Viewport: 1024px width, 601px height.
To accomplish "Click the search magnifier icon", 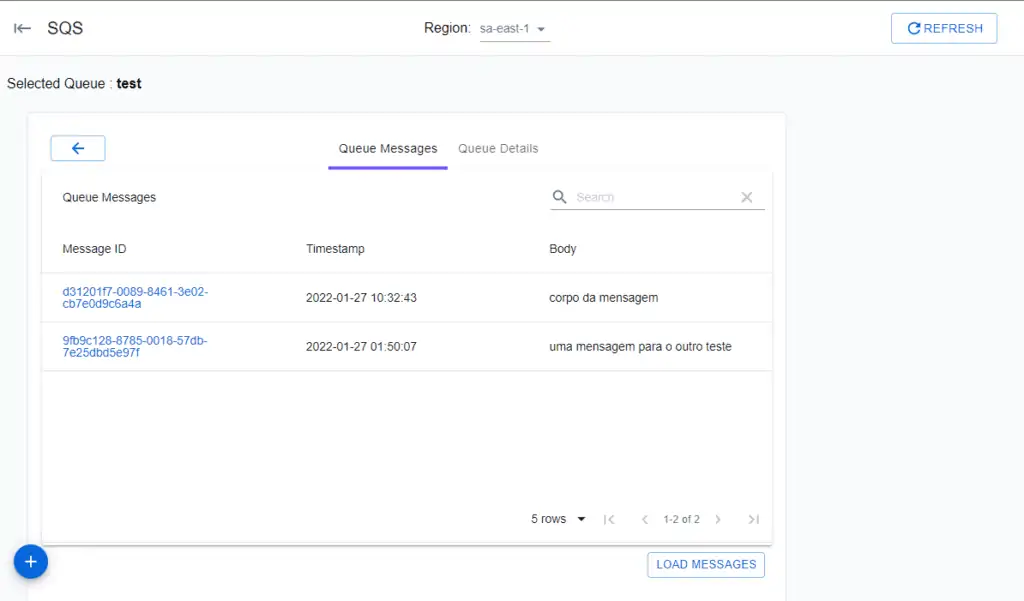I will 560,197.
